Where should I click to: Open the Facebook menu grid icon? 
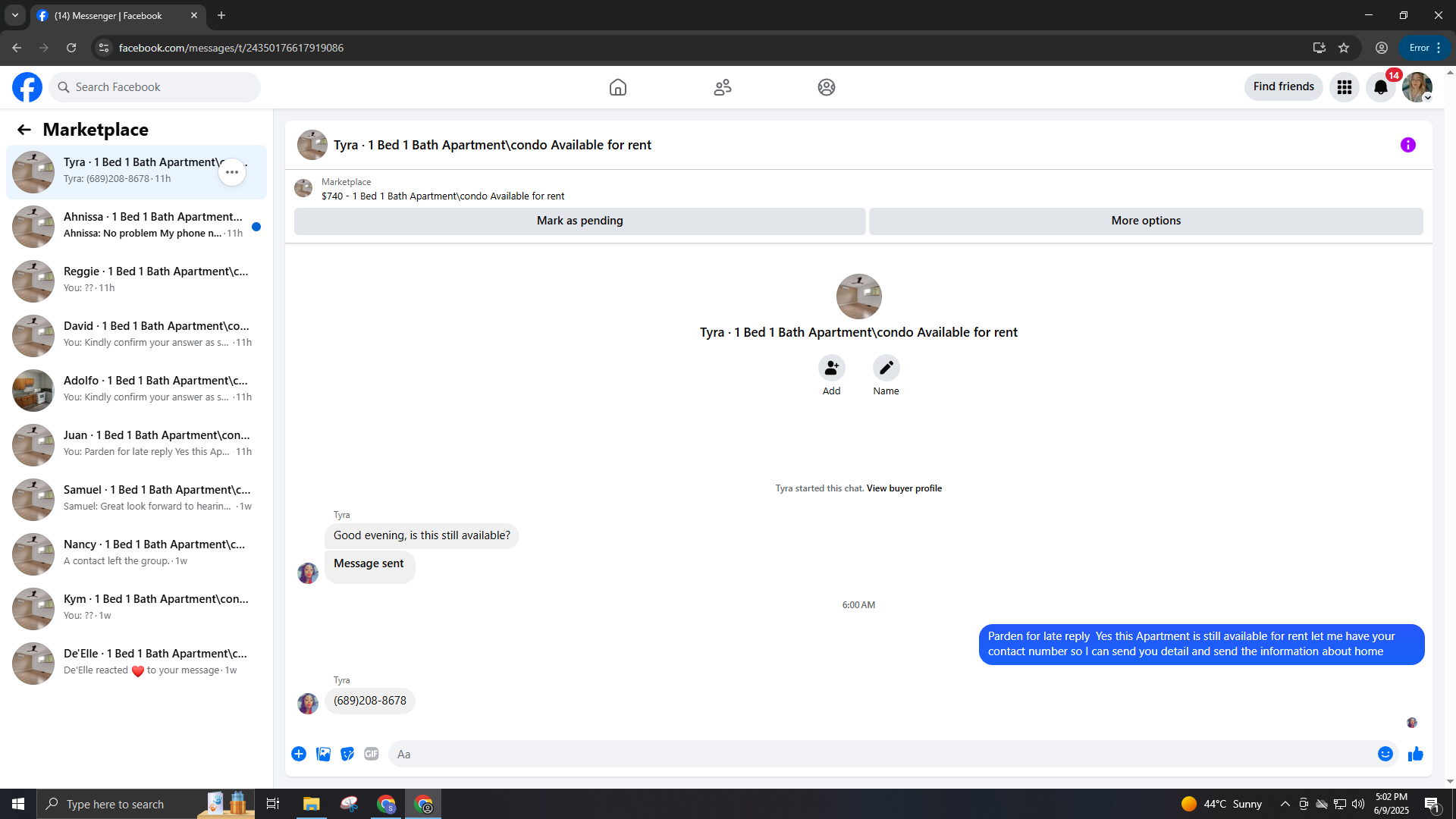1345,87
